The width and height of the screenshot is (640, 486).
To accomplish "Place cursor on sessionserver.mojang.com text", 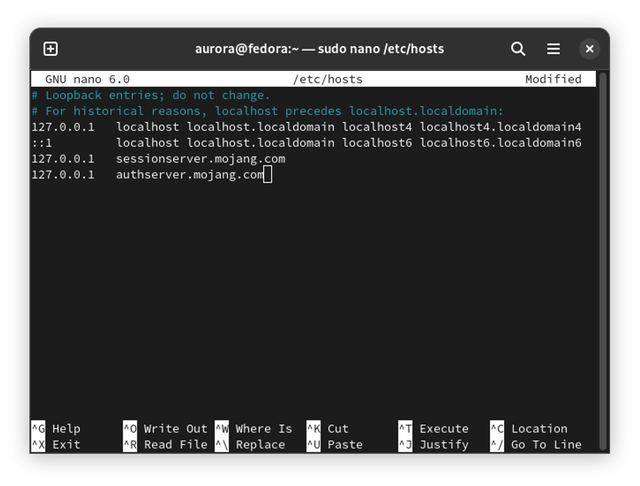I will coord(200,159).
